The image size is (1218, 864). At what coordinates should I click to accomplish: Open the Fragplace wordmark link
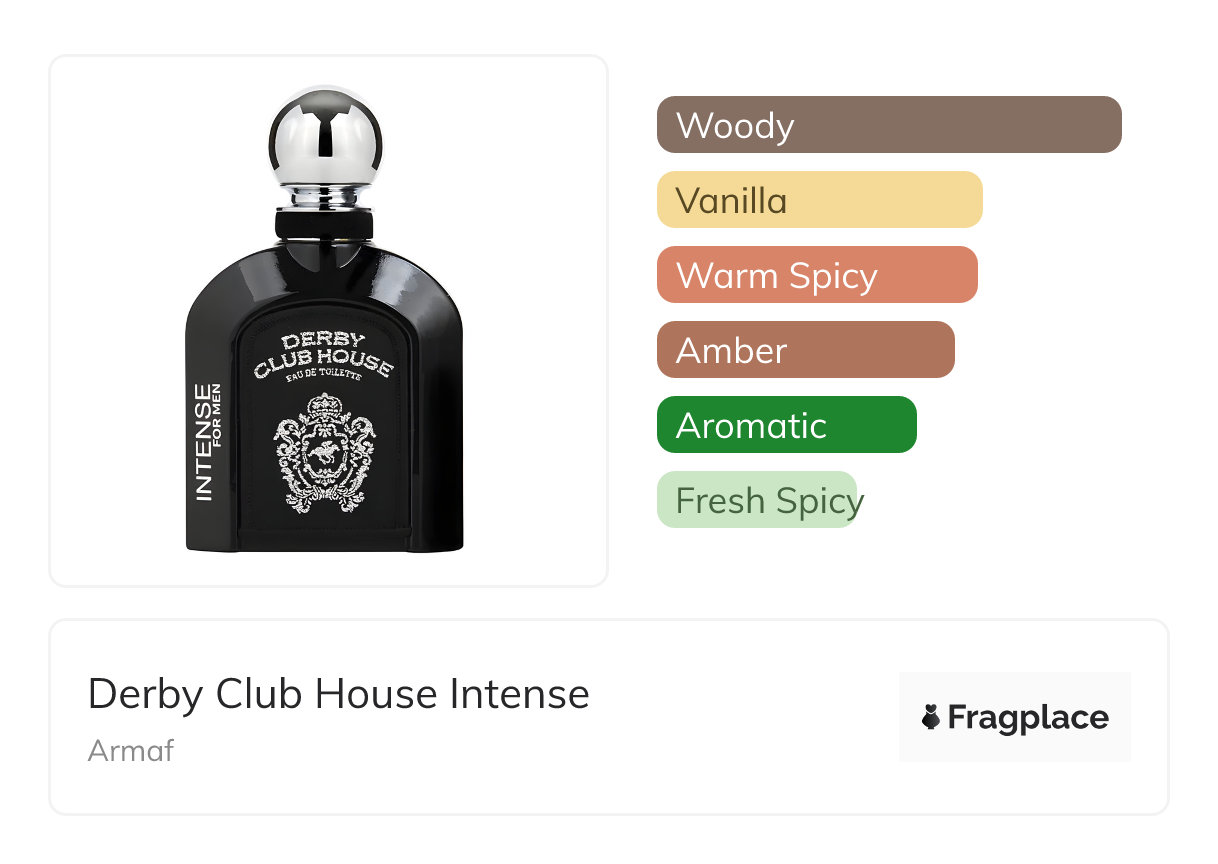[1028, 718]
